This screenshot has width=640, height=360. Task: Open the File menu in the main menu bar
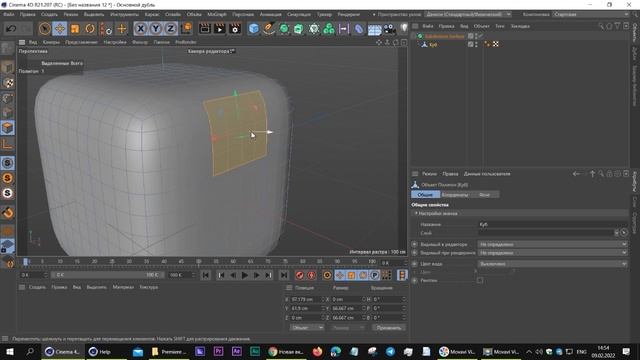[x=9, y=14]
